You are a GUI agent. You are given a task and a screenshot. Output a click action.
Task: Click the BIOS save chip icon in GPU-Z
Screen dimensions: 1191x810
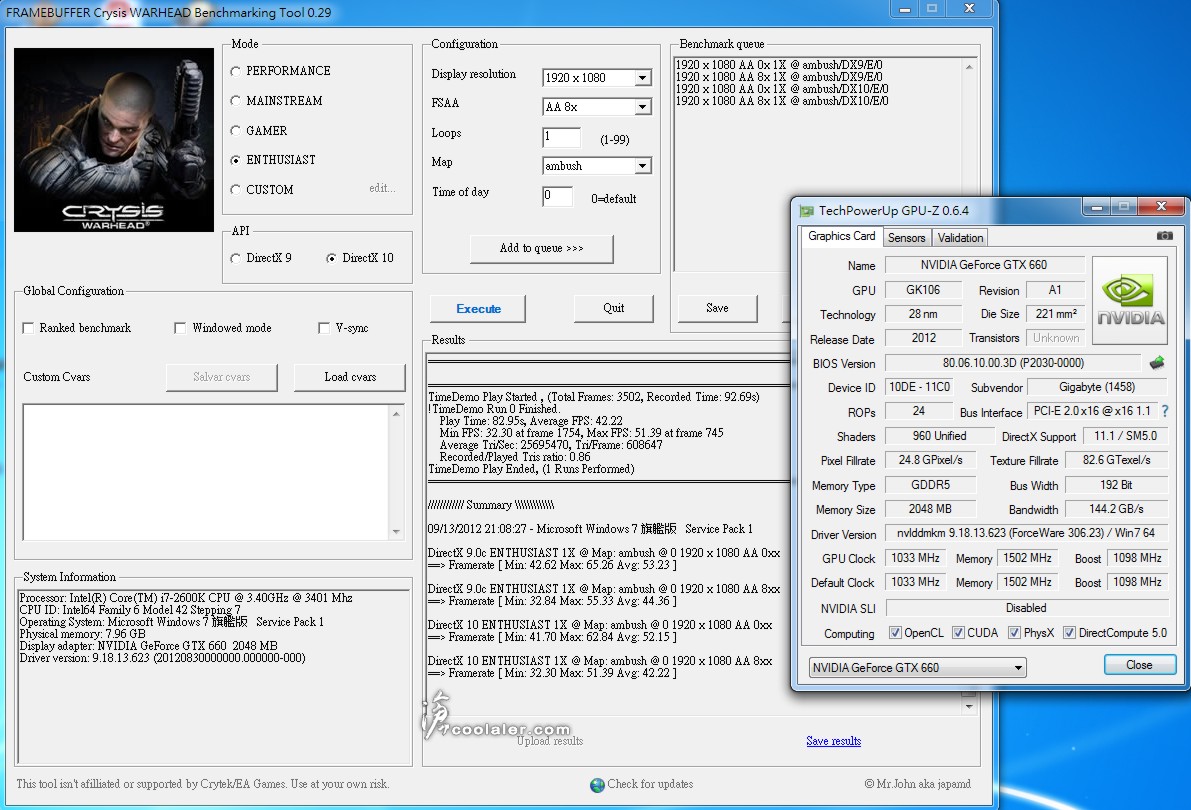click(x=1157, y=363)
